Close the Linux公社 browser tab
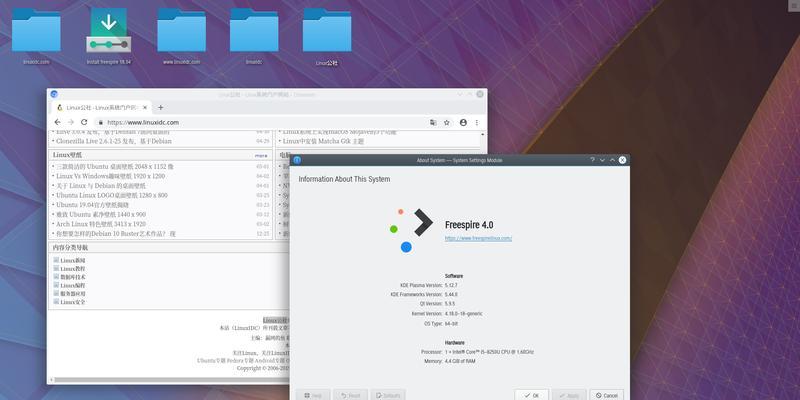This screenshot has width=800, height=400. pyautogui.click(x=145, y=108)
